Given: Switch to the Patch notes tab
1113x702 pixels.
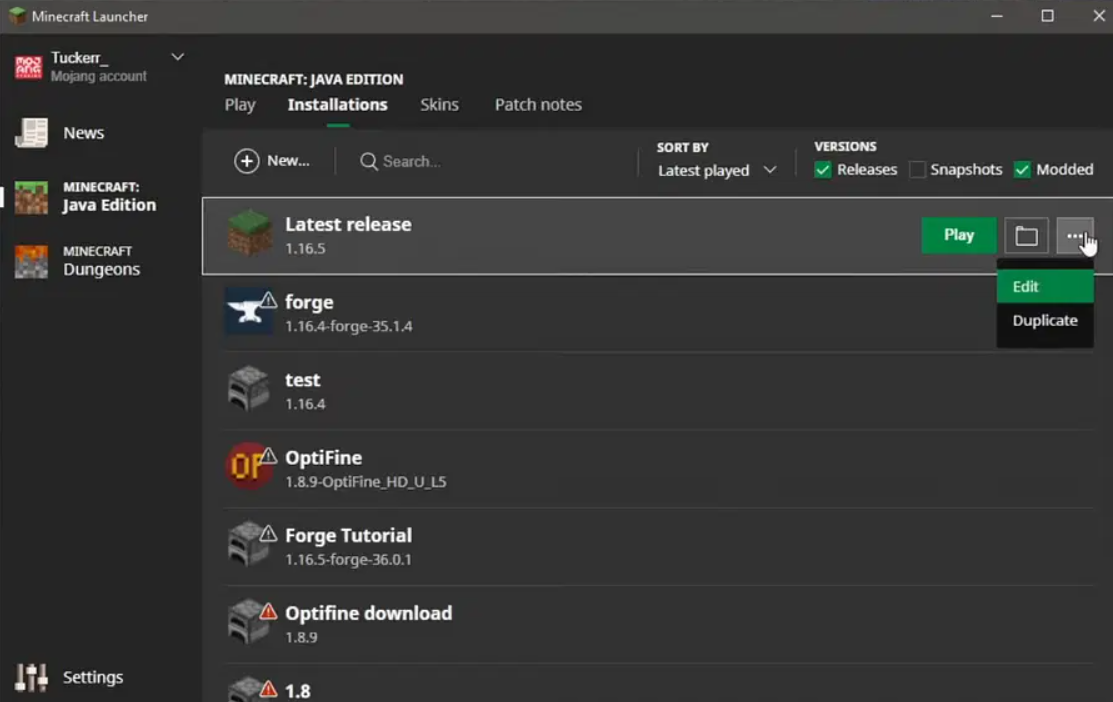Looking at the screenshot, I should click(x=538, y=105).
